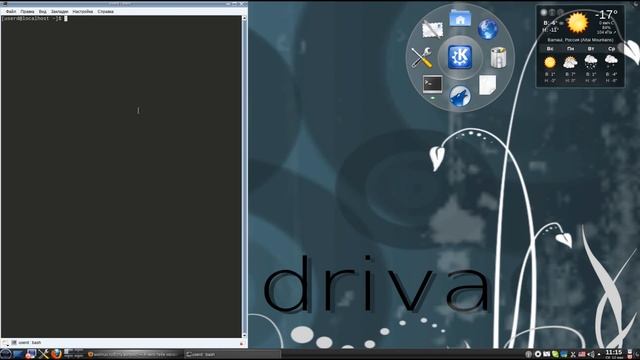Click the US flag keyboard layout indicator
This screenshot has width=640, height=360.
click(582, 354)
